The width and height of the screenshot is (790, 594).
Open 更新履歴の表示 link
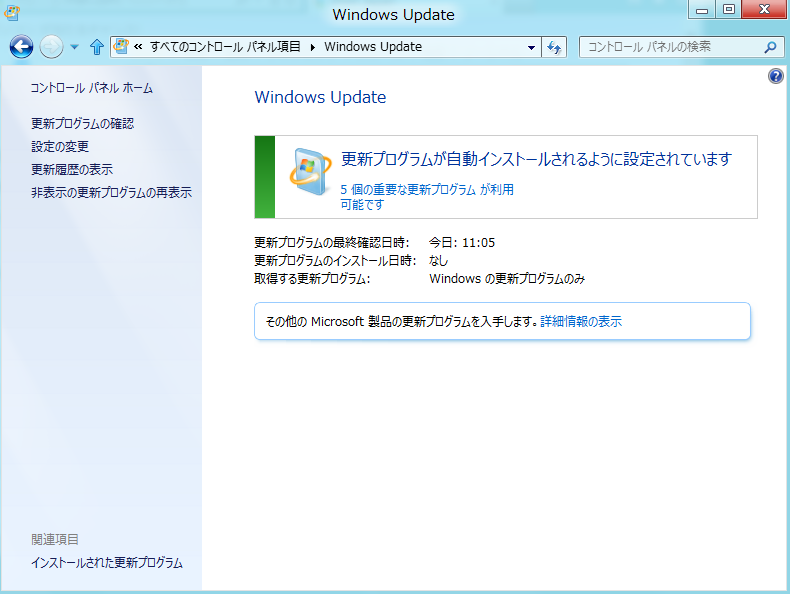click(72, 170)
